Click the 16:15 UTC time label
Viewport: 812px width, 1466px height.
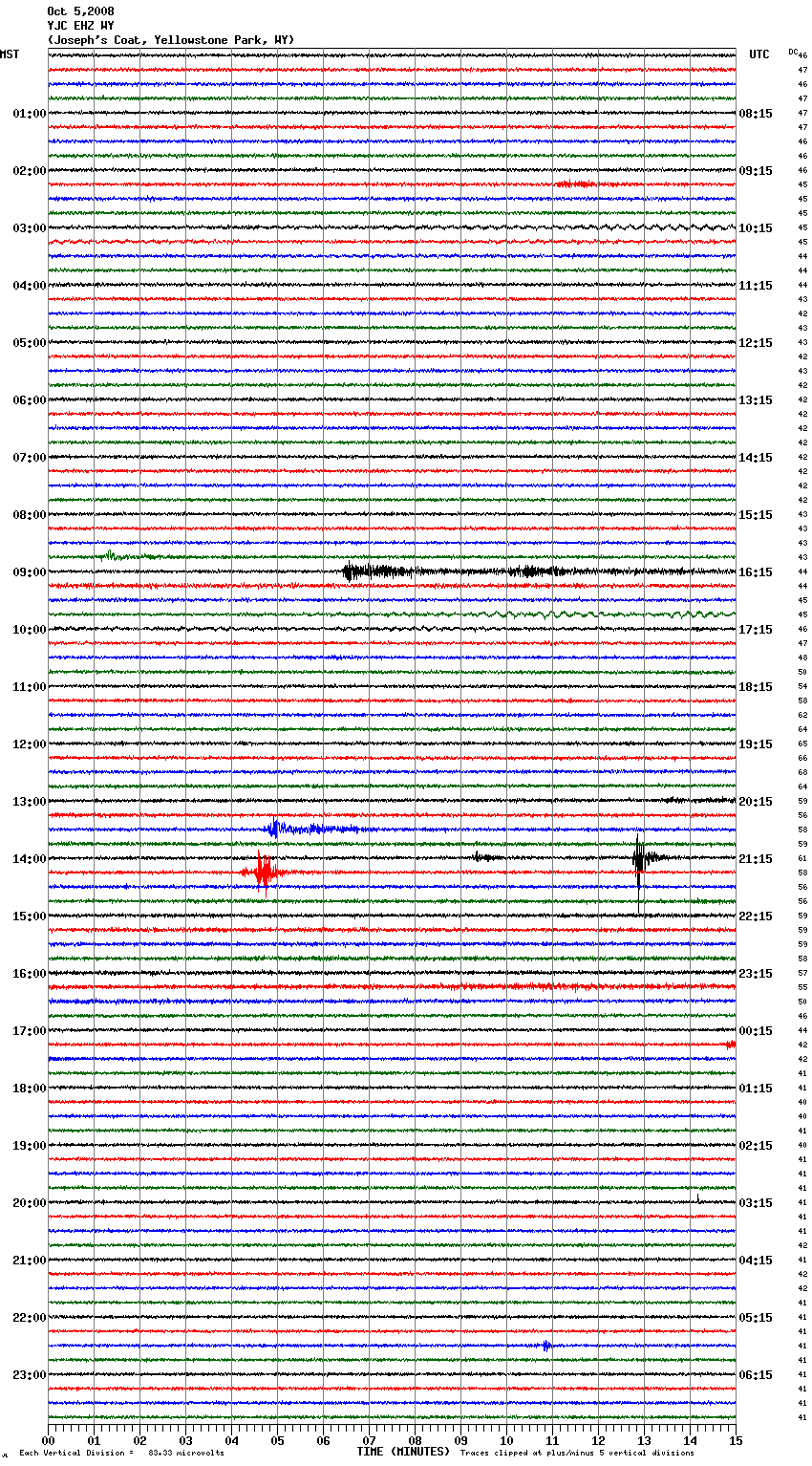coord(756,572)
